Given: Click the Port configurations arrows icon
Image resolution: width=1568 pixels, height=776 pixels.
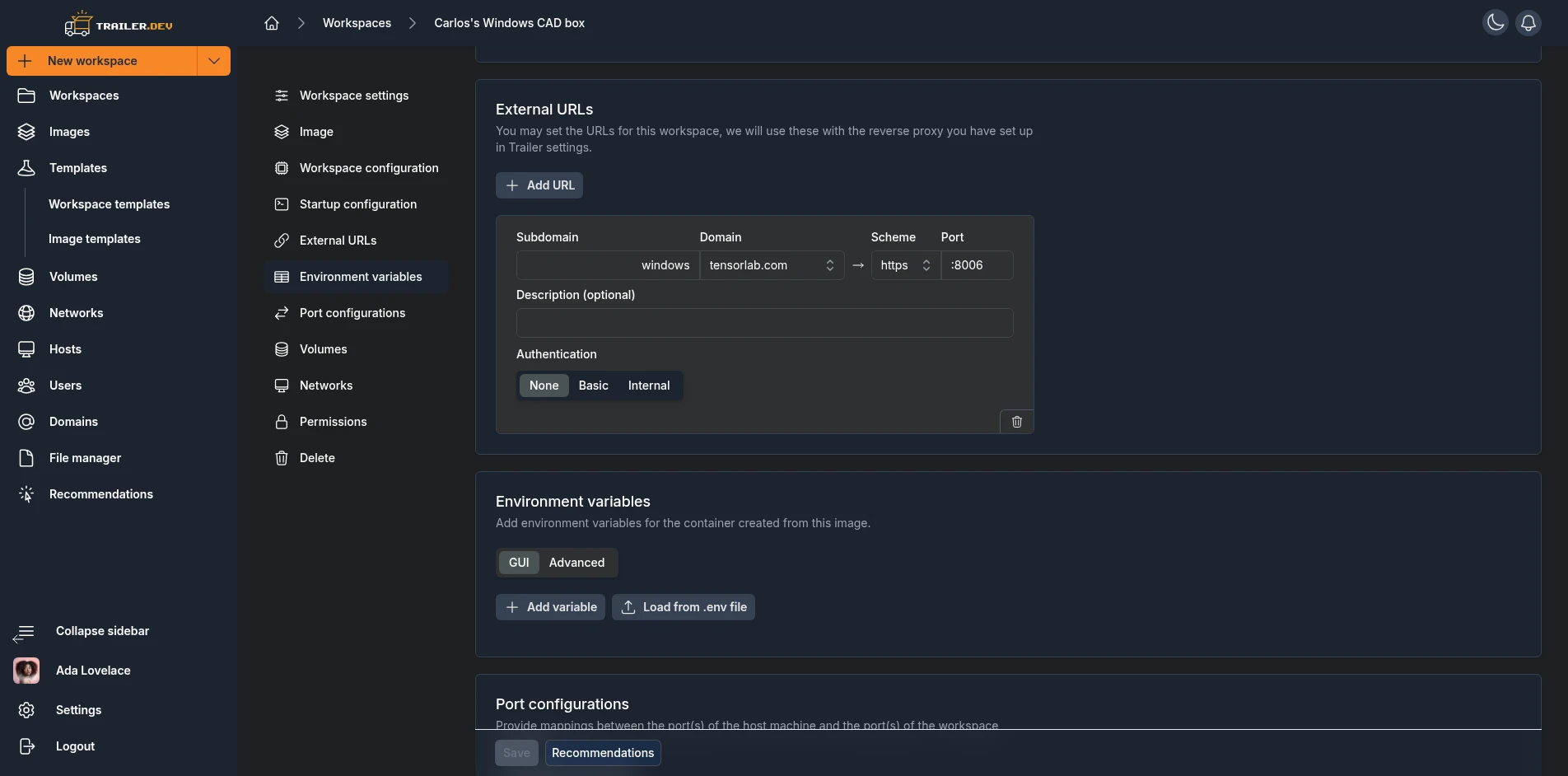Looking at the screenshot, I should coord(282,313).
